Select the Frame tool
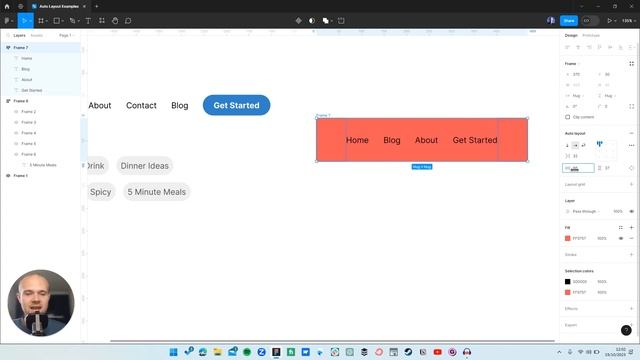 (x=41, y=20)
